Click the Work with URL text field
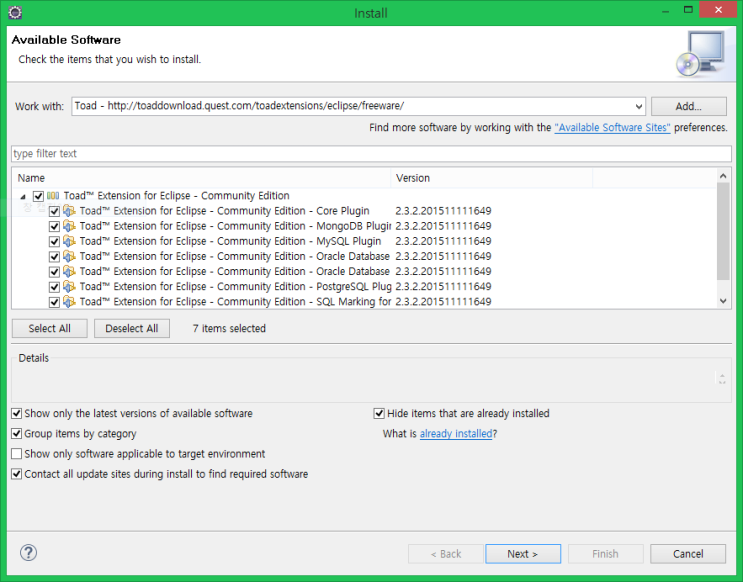The image size is (743, 582). click(x=353, y=106)
